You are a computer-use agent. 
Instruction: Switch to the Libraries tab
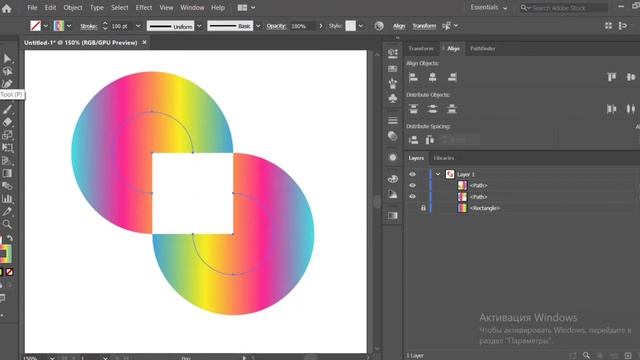(x=444, y=158)
